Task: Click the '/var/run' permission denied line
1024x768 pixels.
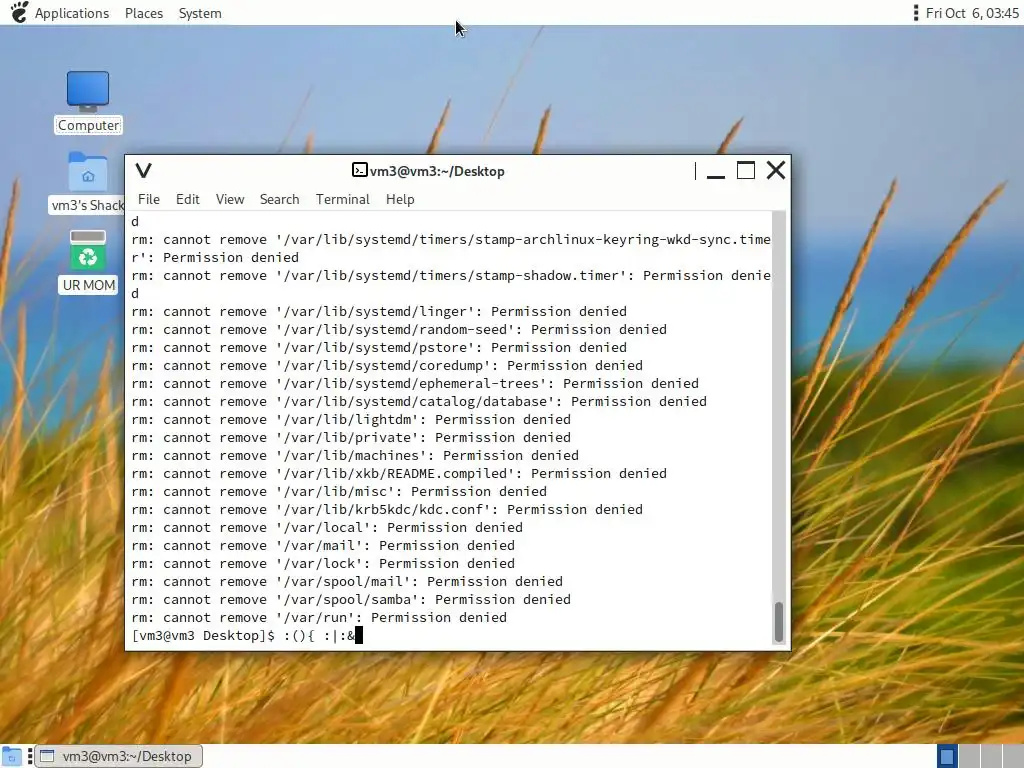Action: (319, 617)
